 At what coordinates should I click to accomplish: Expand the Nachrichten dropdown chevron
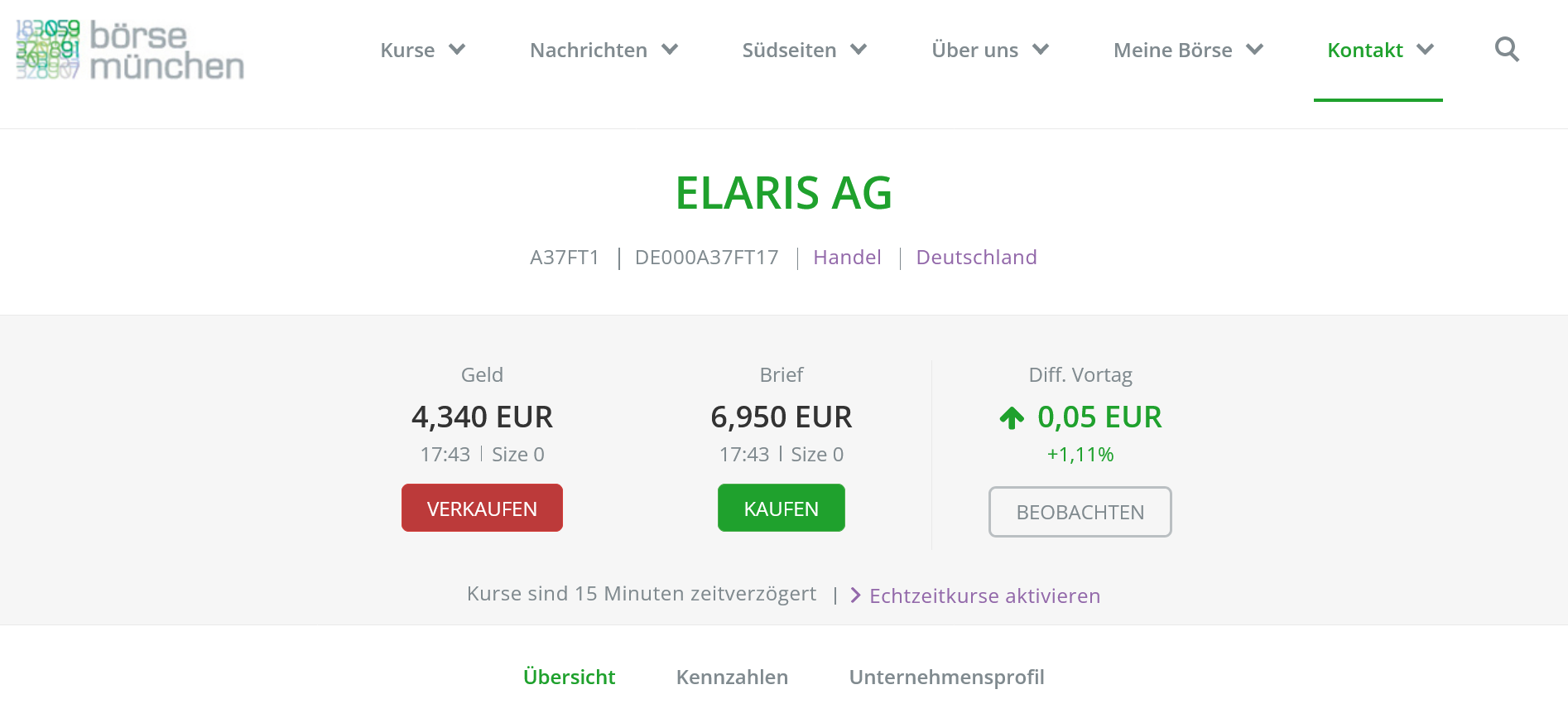(670, 50)
